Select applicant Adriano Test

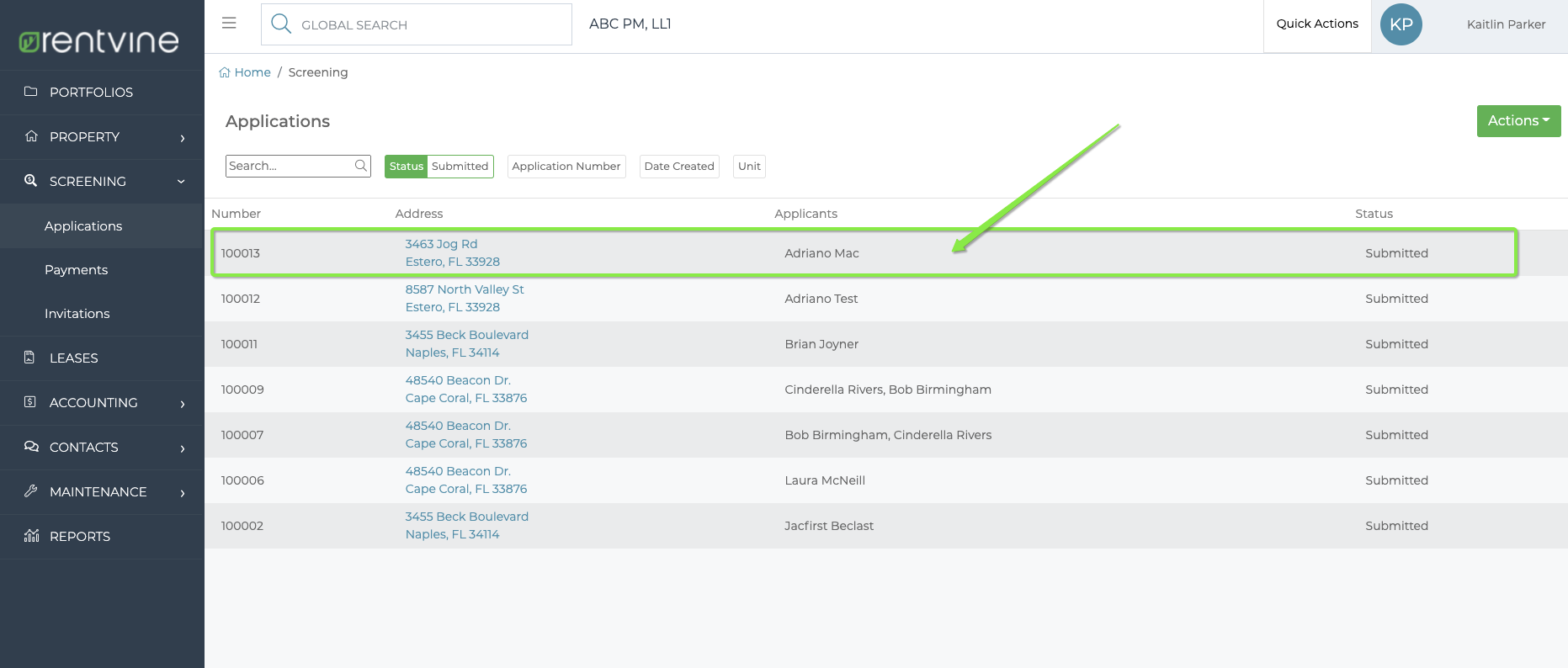click(x=821, y=299)
